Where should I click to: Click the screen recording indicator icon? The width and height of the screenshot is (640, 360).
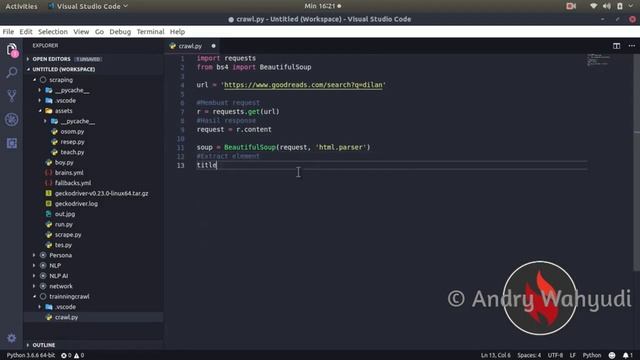click(571, 6)
